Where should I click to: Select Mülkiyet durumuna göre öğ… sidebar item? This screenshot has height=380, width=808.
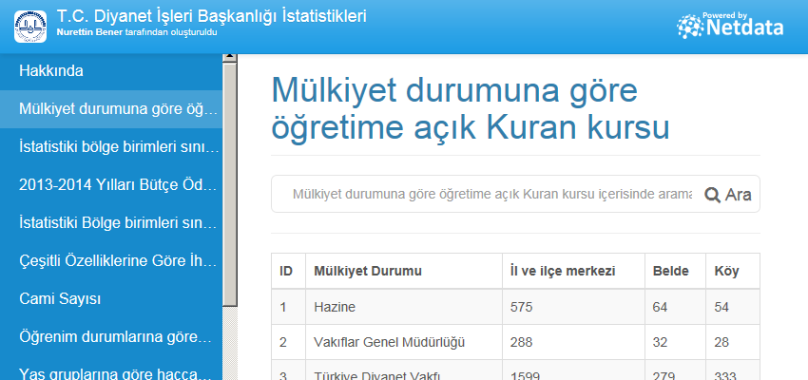(x=111, y=109)
